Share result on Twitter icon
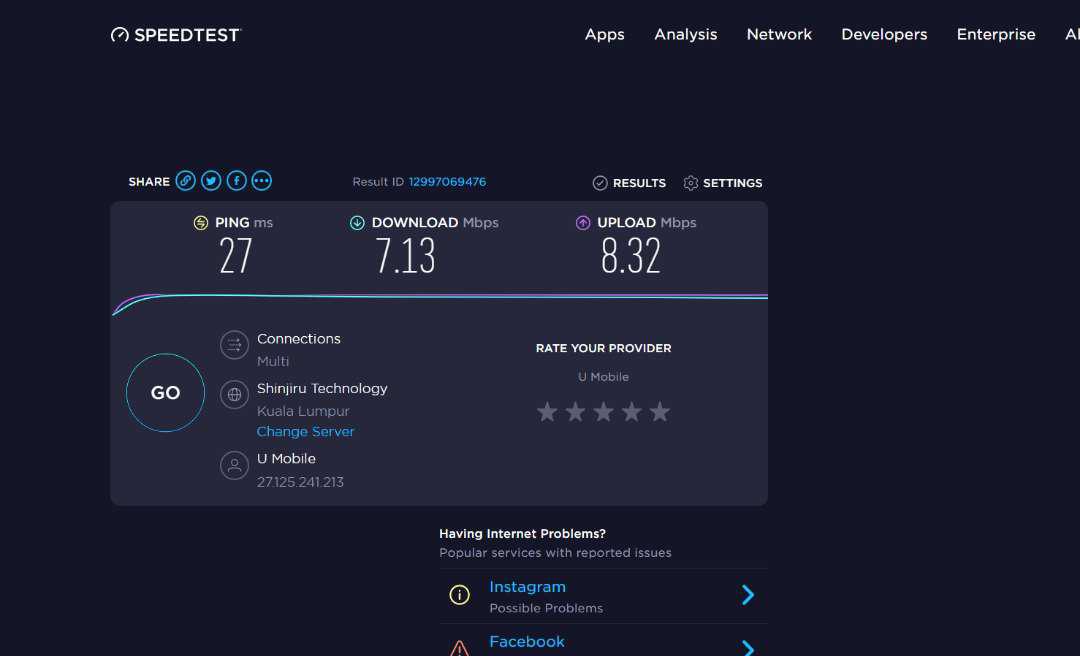This screenshot has width=1080, height=656. (x=211, y=181)
